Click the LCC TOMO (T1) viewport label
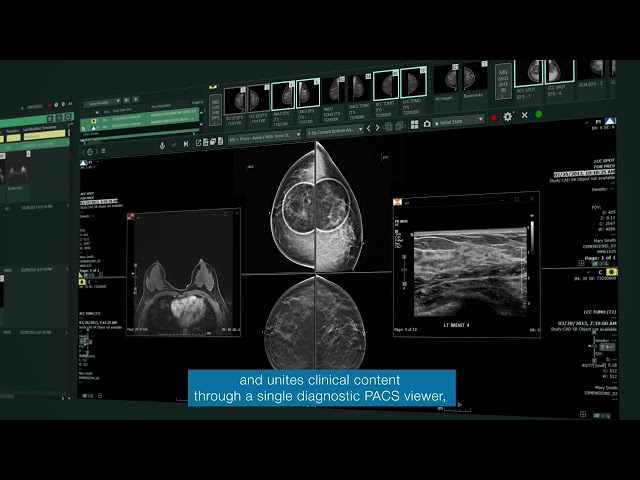The image size is (640, 480). point(600,312)
